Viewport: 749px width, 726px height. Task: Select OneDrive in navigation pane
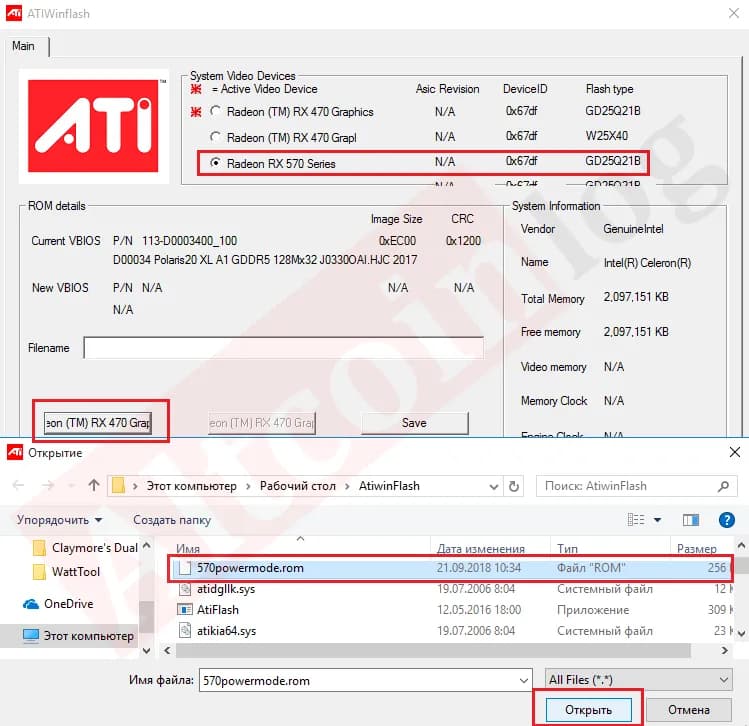(58, 604)
